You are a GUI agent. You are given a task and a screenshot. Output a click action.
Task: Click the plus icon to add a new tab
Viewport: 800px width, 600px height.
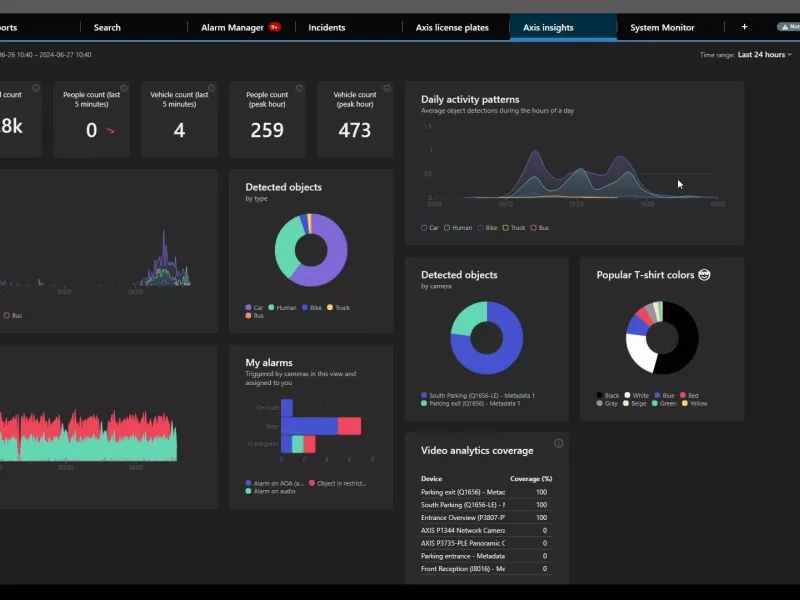click(744, 27)
